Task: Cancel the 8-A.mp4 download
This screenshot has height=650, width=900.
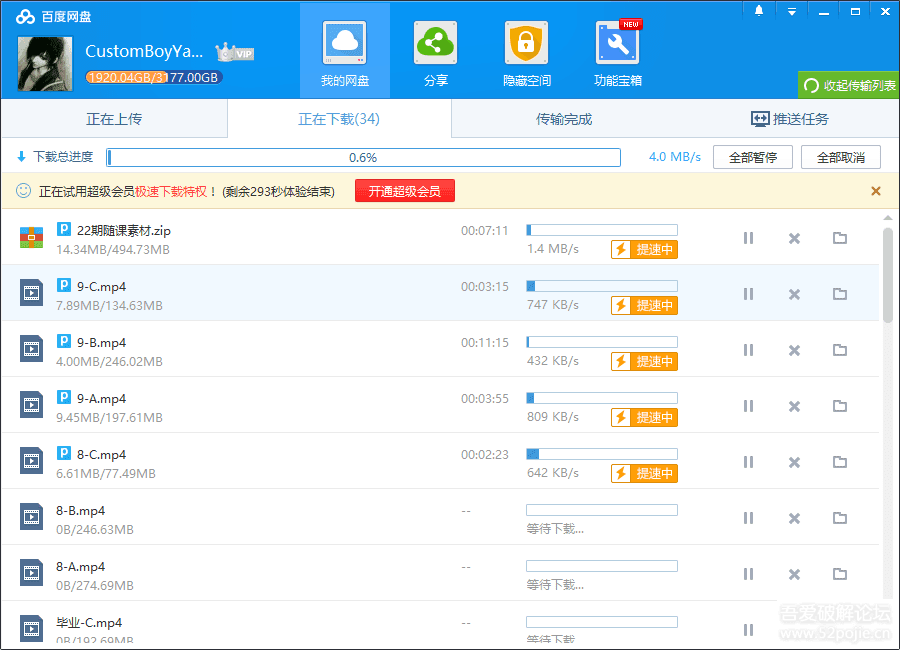Action: coord(794,574)
